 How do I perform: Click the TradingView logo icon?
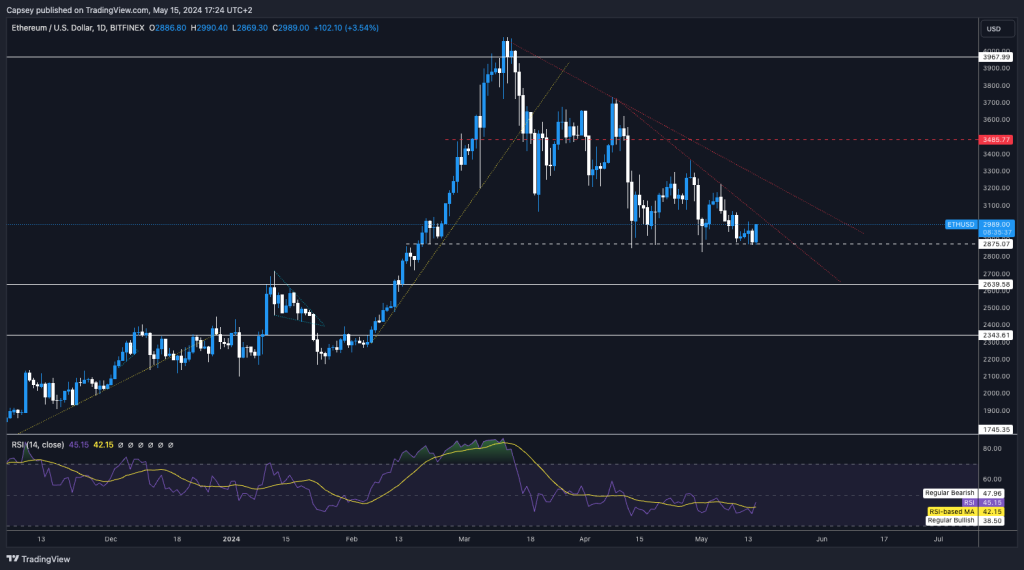(x=12, y=560)
